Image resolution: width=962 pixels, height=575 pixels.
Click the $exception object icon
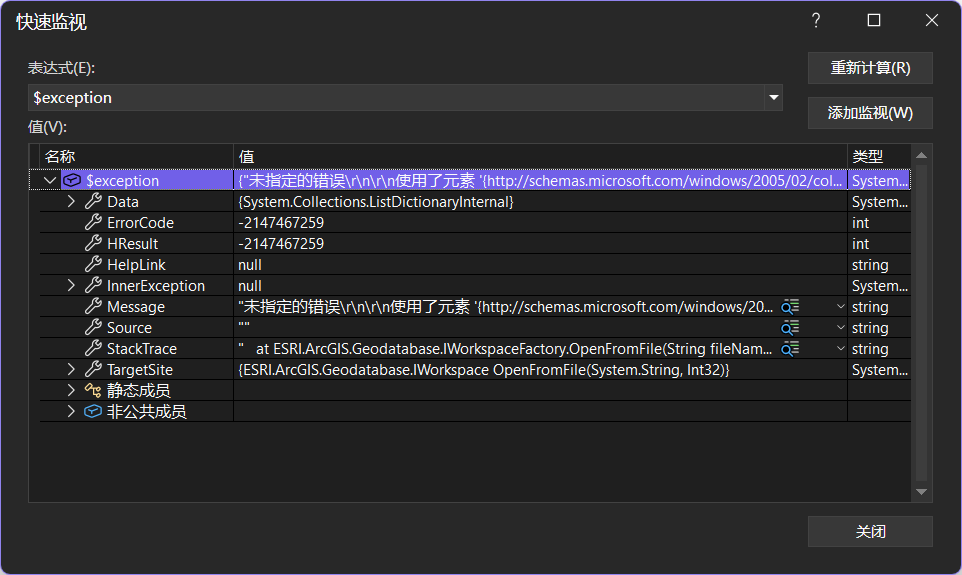tap(72, 180)
